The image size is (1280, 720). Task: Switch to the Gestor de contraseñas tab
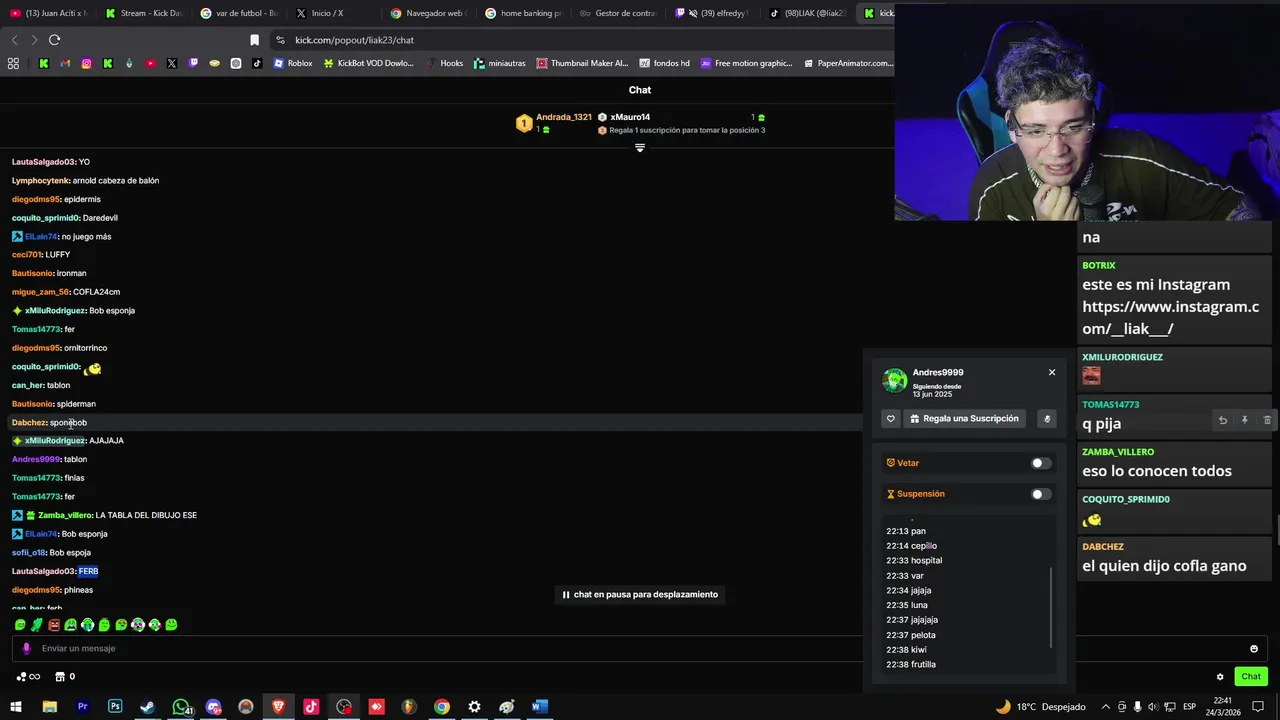tap(617, 13)
